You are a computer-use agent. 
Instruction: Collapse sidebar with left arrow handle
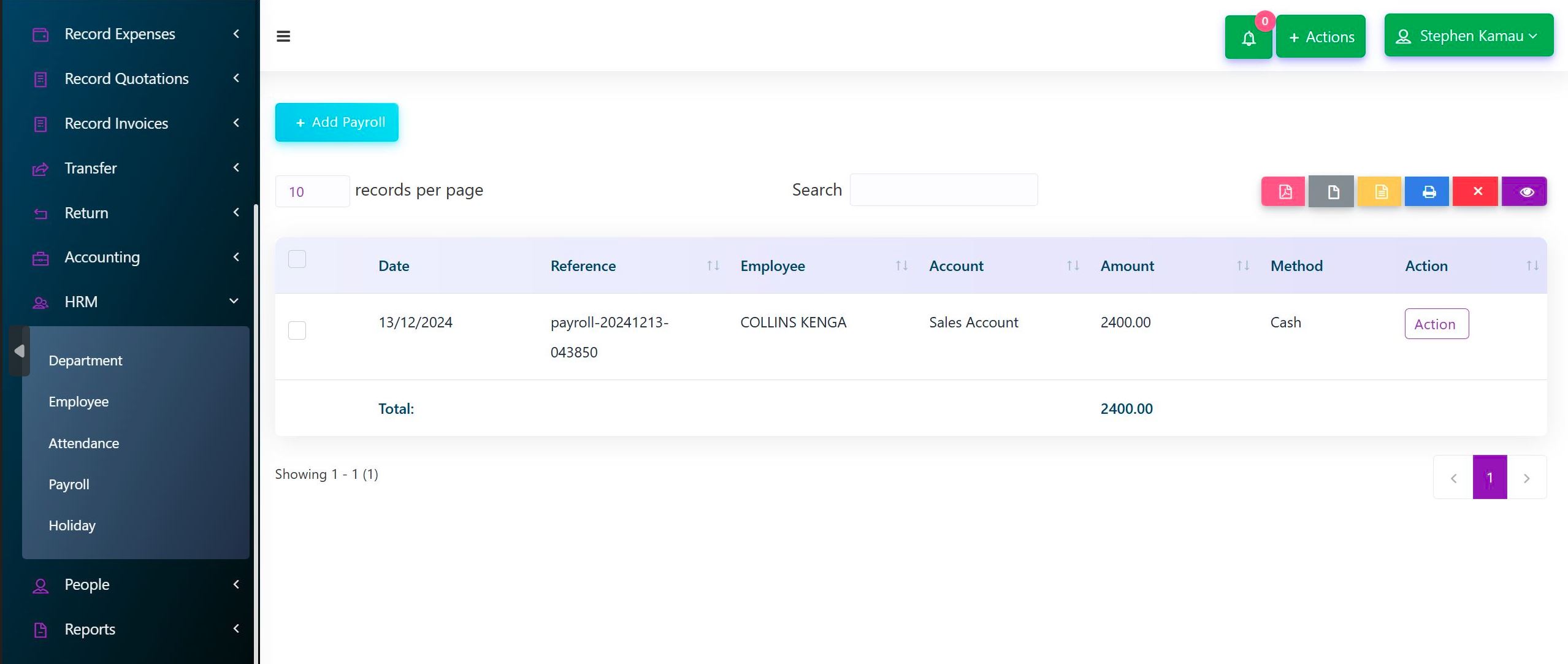pyautogui.click(x=19, y=351)
